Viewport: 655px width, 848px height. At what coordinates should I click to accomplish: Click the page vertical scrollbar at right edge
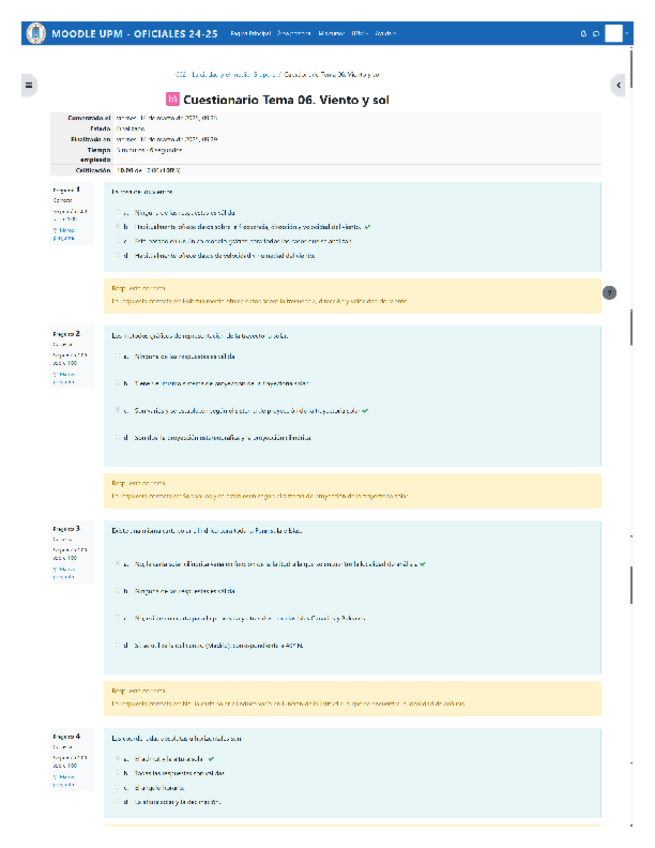631,68
